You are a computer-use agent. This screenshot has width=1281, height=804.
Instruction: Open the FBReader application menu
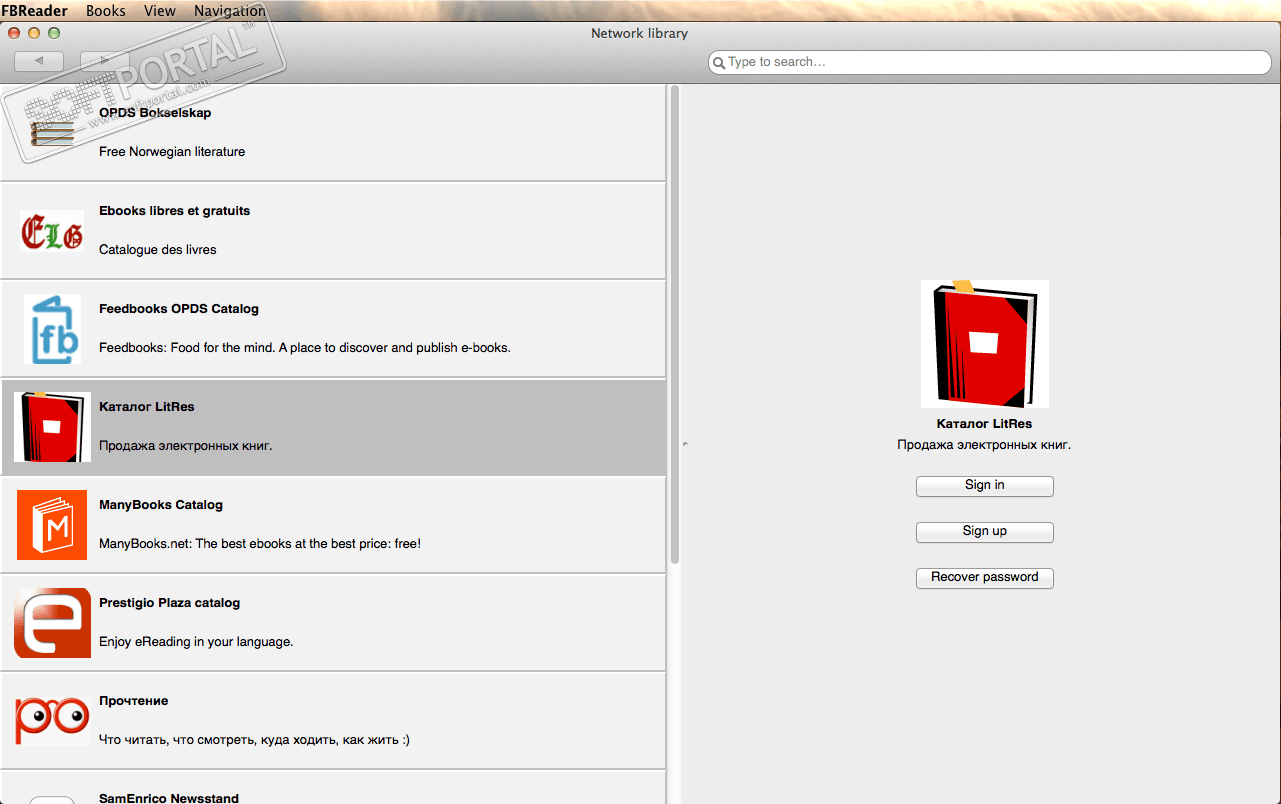pos(35,11)
